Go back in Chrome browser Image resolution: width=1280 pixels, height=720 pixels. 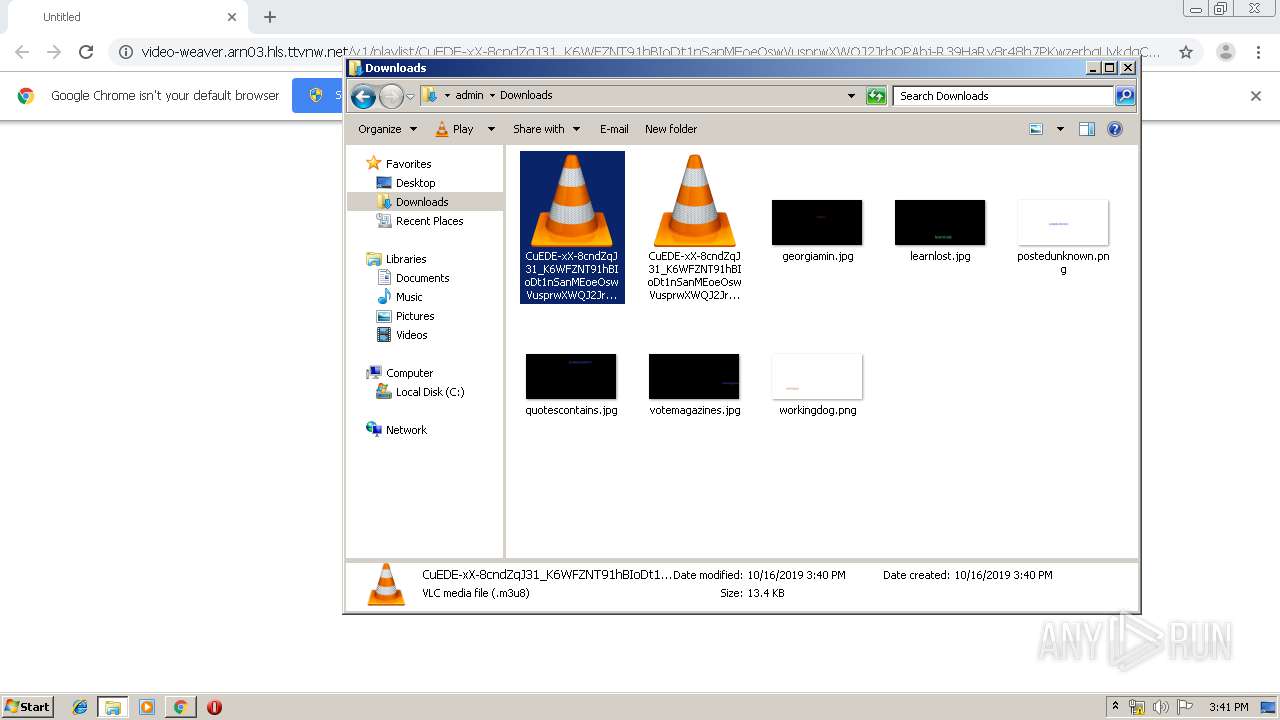coord(22,52)
